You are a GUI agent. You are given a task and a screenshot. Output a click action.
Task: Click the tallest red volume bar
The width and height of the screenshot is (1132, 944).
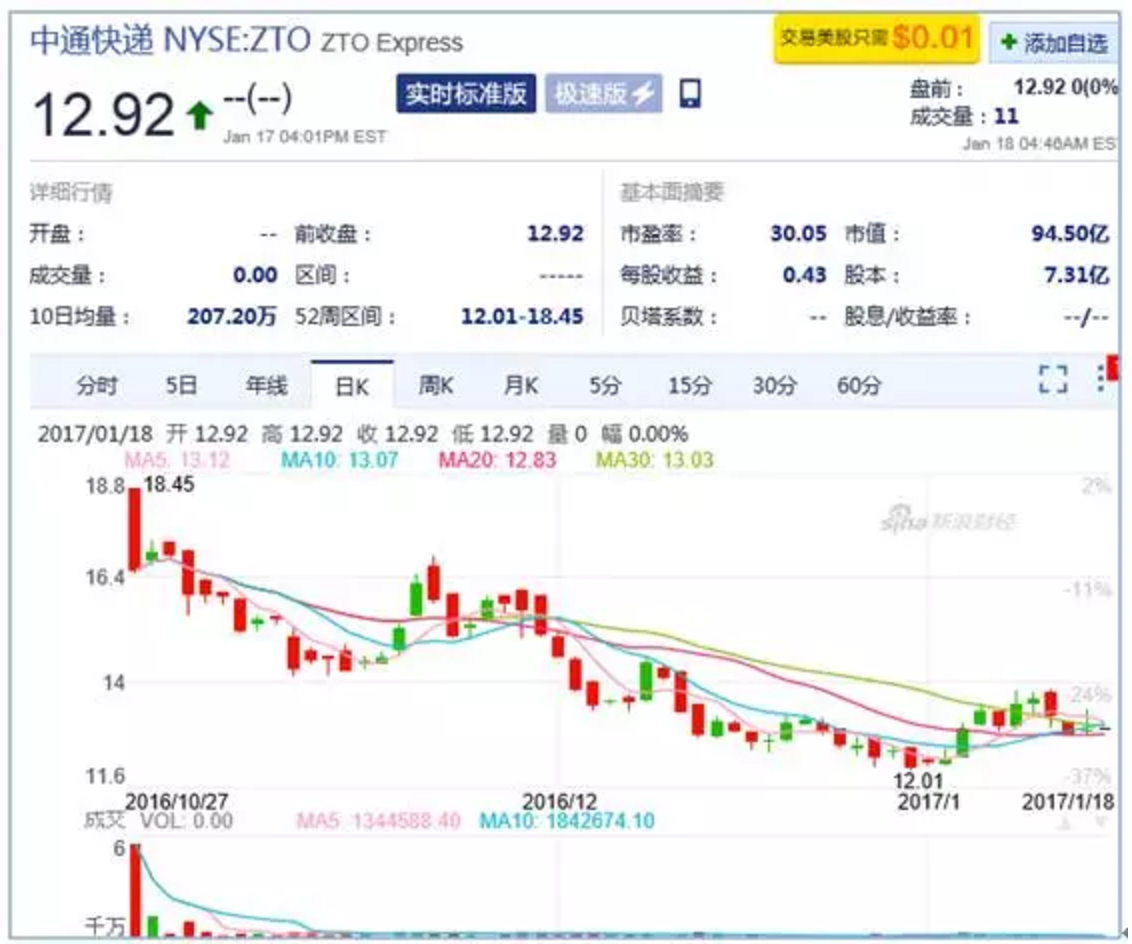coord(136,891)
